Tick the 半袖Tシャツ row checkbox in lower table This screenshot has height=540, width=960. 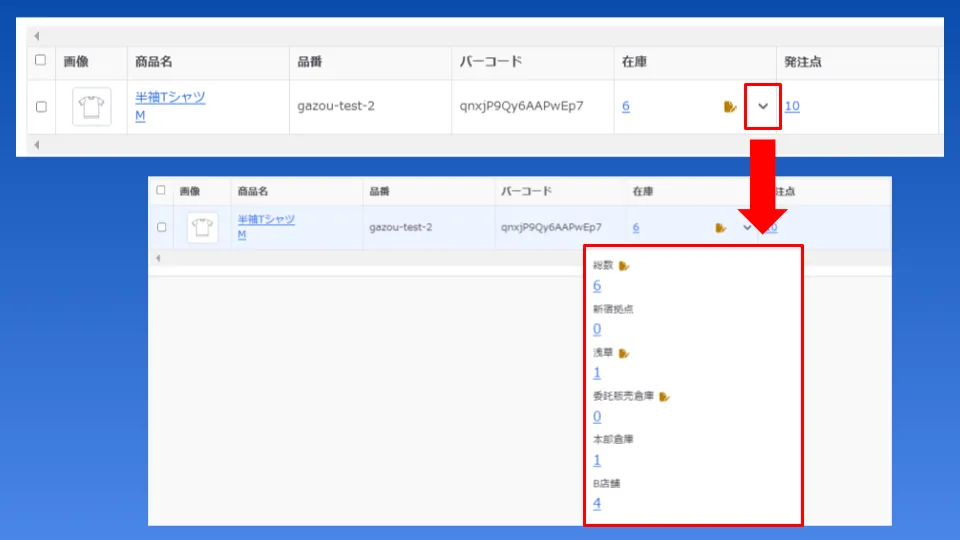click(162, 227)
